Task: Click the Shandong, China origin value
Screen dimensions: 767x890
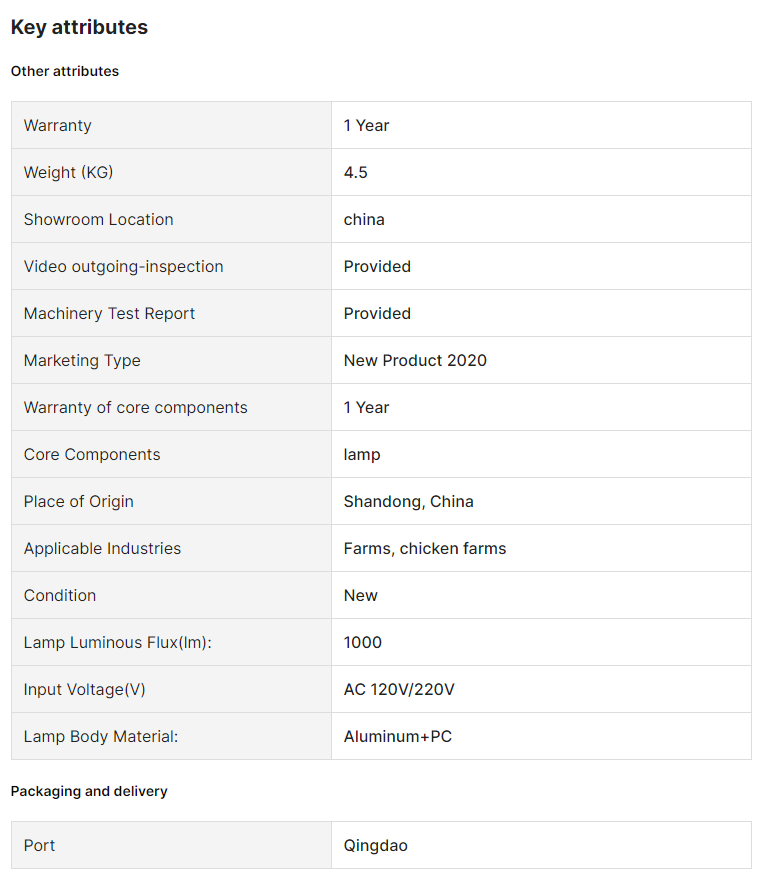Action: [x=408, y=502]
